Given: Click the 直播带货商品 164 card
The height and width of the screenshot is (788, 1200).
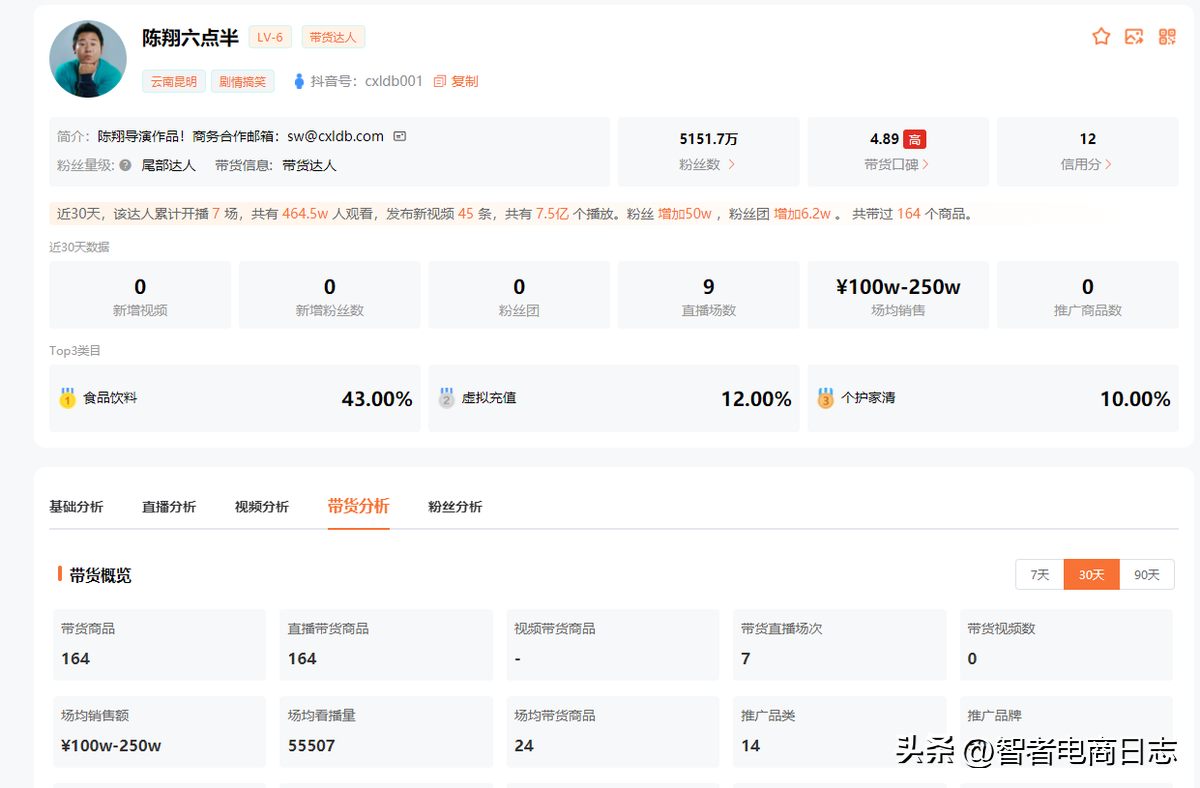Looking at the screenshot, I should tap(386, 645).
